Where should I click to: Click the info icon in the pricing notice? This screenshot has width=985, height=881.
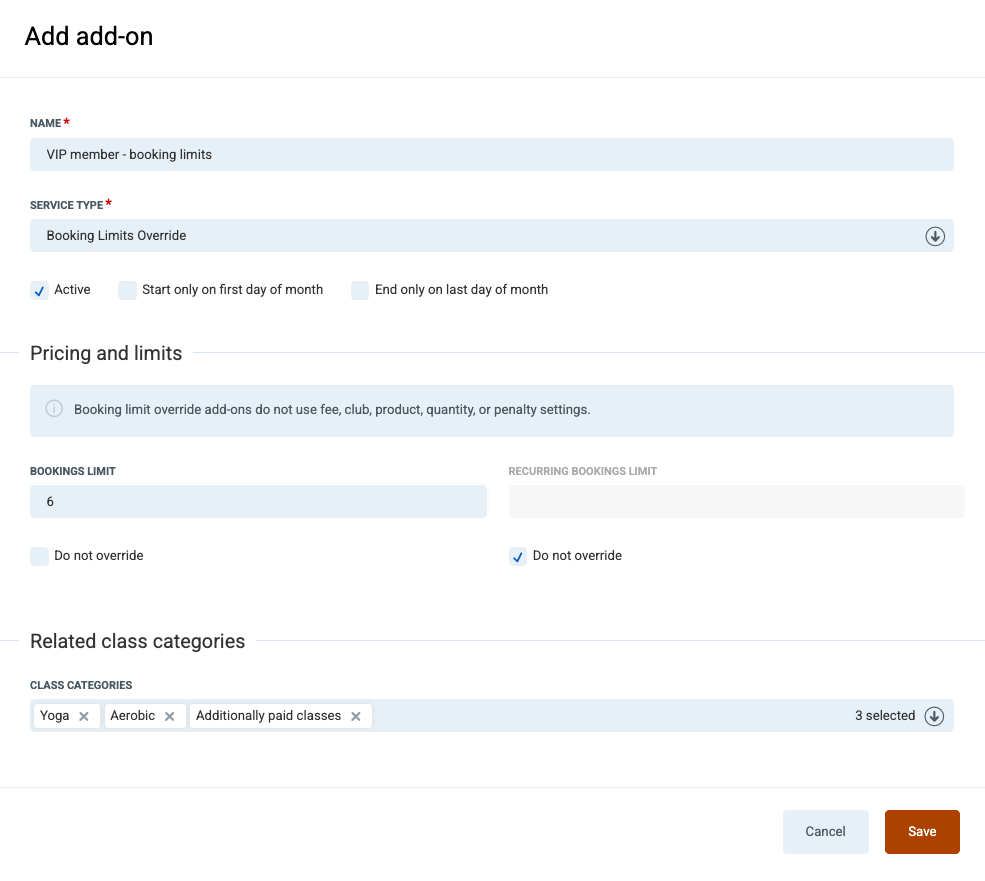click(54, 408)
